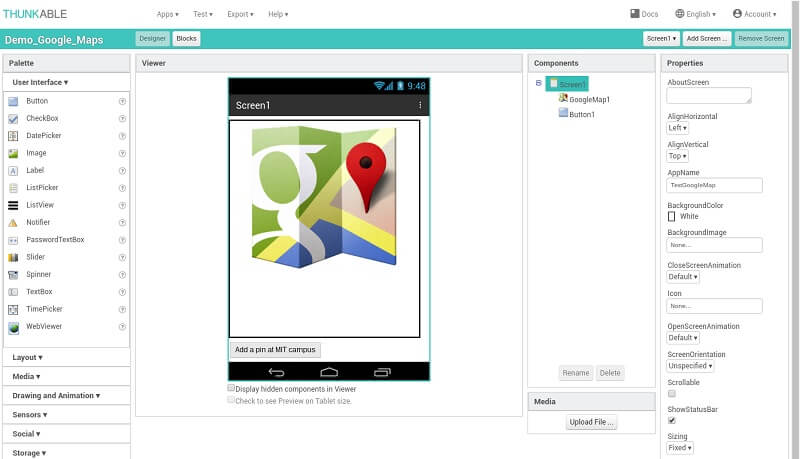Tap the phone preview recent apps icon
This screenshot has width=800, height=459.
[x=382, y=372]
